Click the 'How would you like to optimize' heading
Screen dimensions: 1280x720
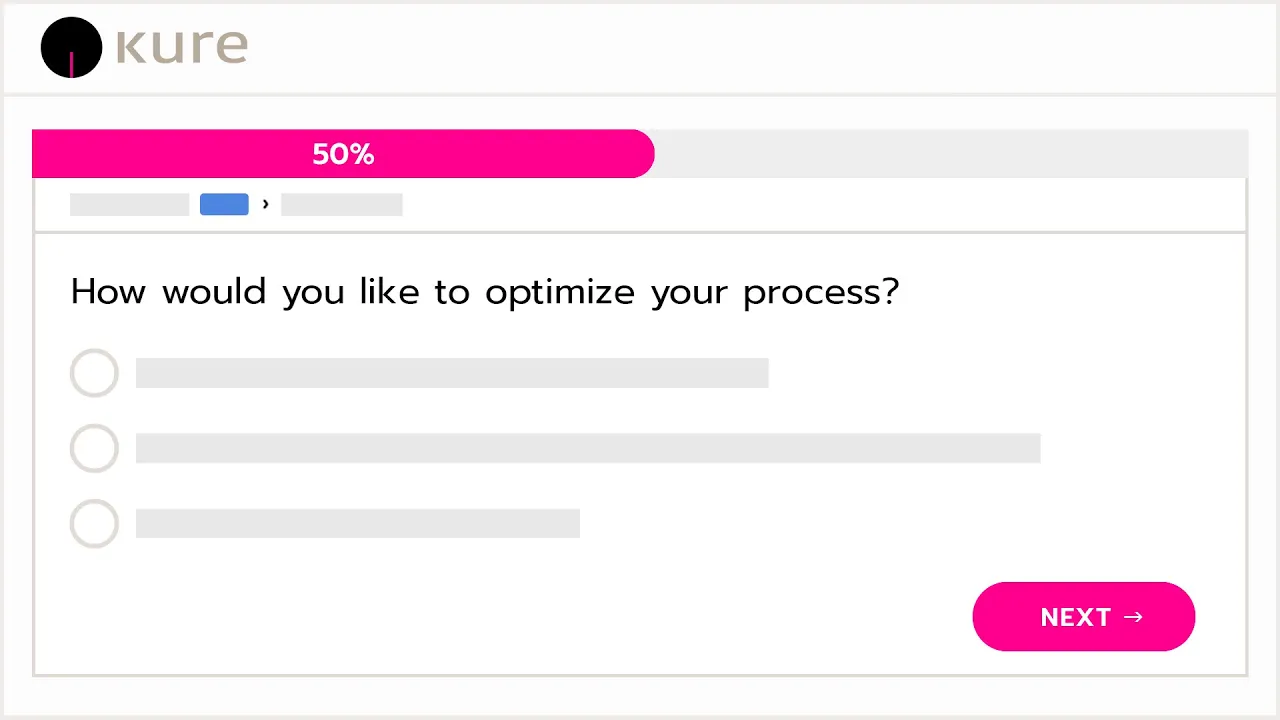[x=485, y=292]
